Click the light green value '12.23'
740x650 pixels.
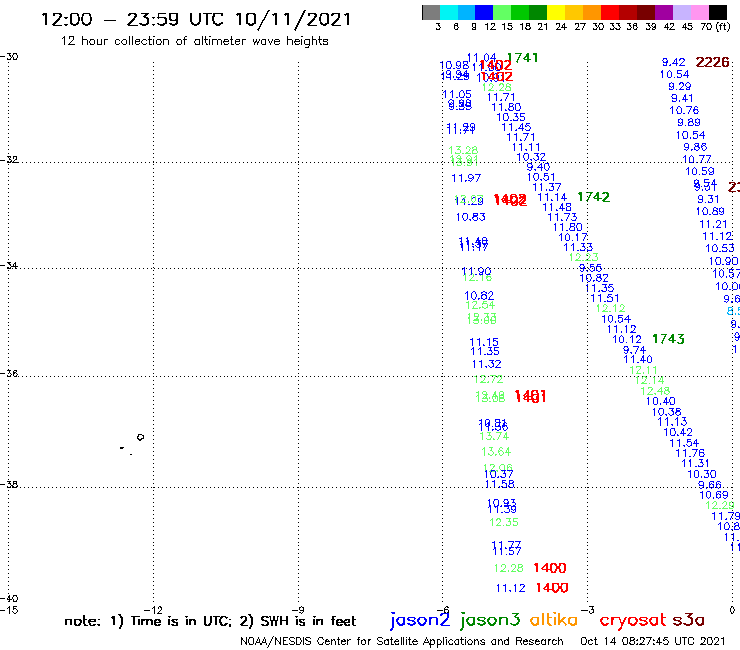(x=583, y=257)
